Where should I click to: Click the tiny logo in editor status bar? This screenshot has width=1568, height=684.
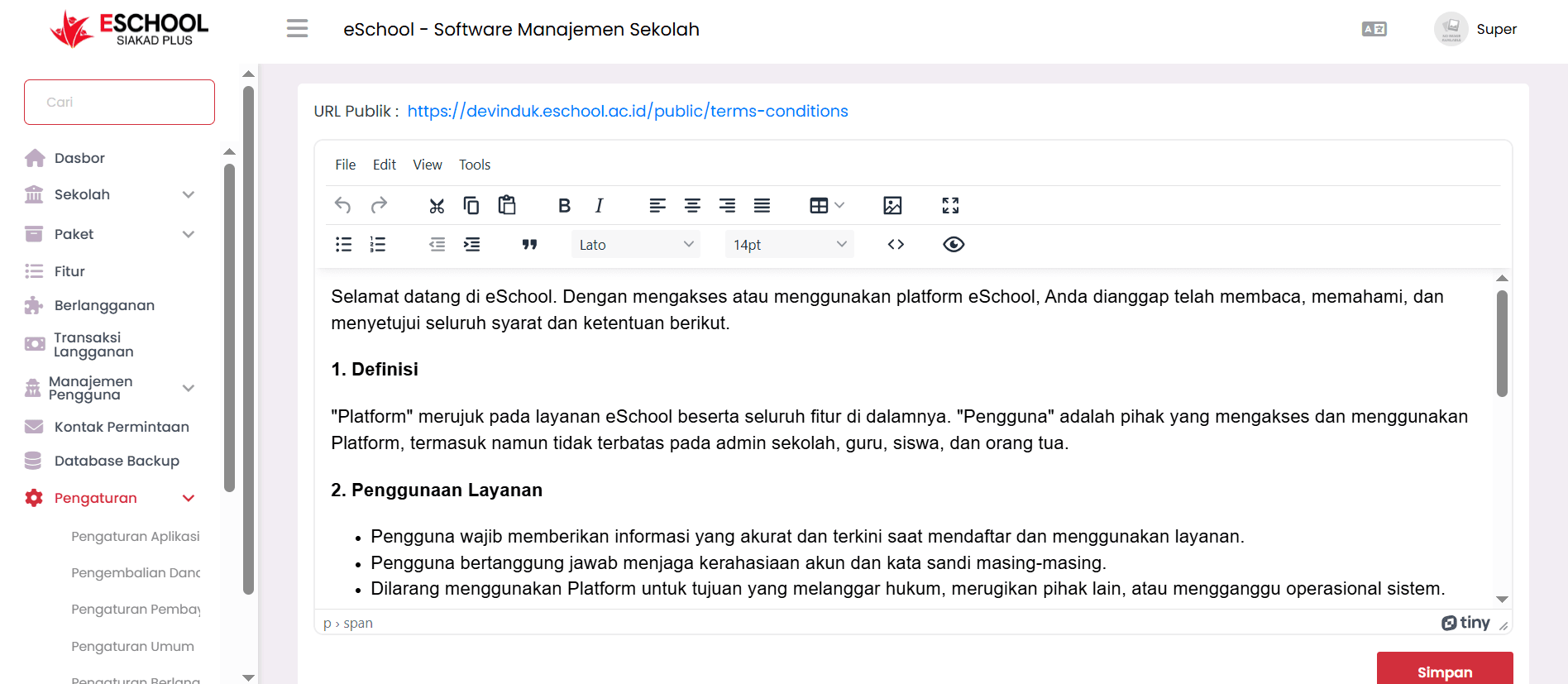click(1465, 623)
